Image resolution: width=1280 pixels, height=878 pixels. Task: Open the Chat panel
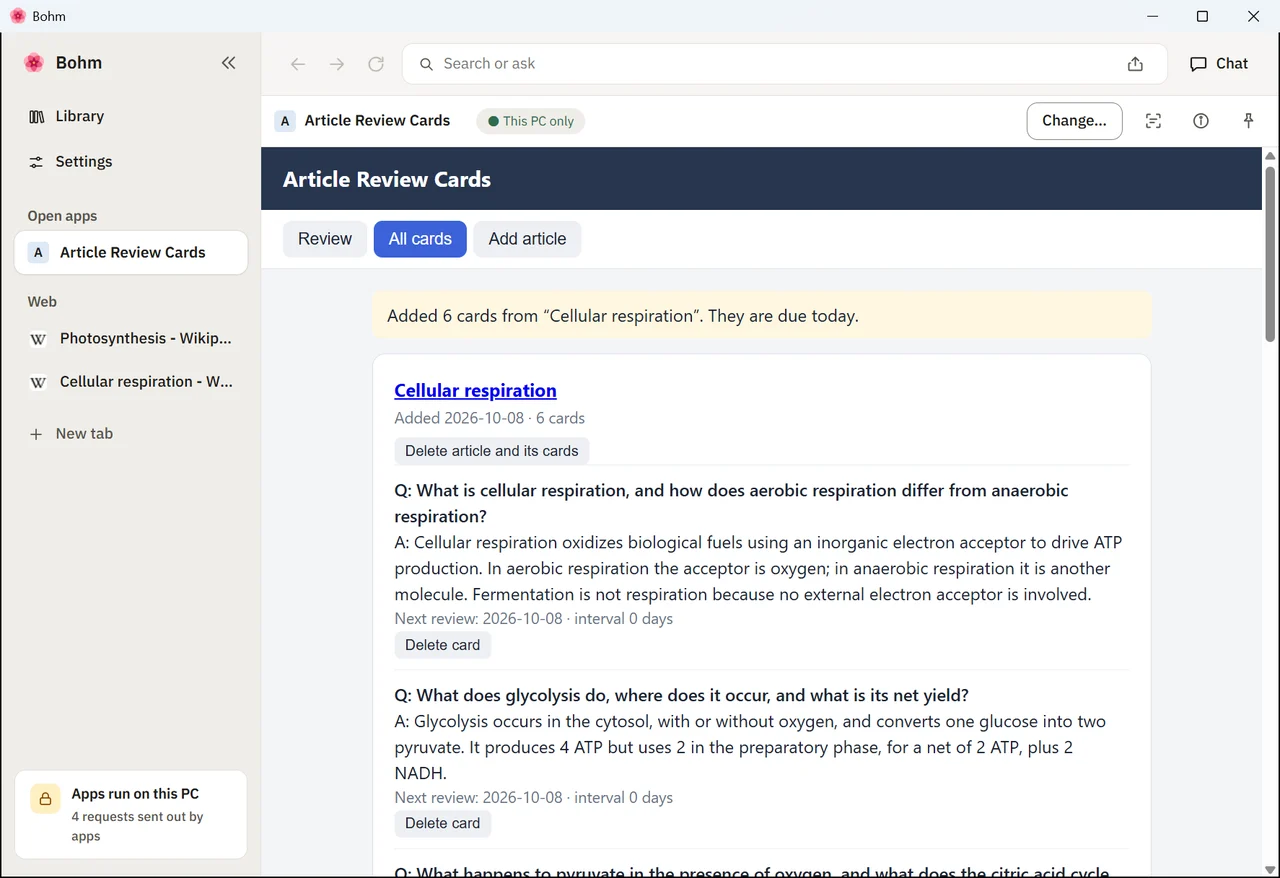coord(1219,64)
